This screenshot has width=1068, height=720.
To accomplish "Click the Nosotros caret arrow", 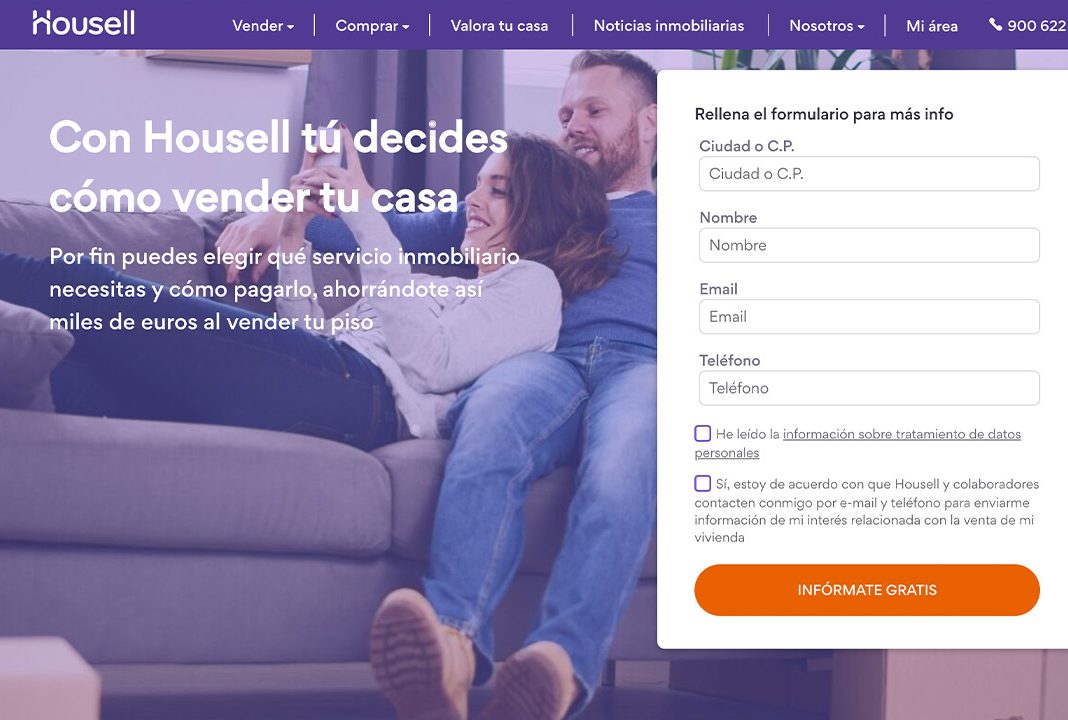I will pyautogui.click(x=861, y=27).
